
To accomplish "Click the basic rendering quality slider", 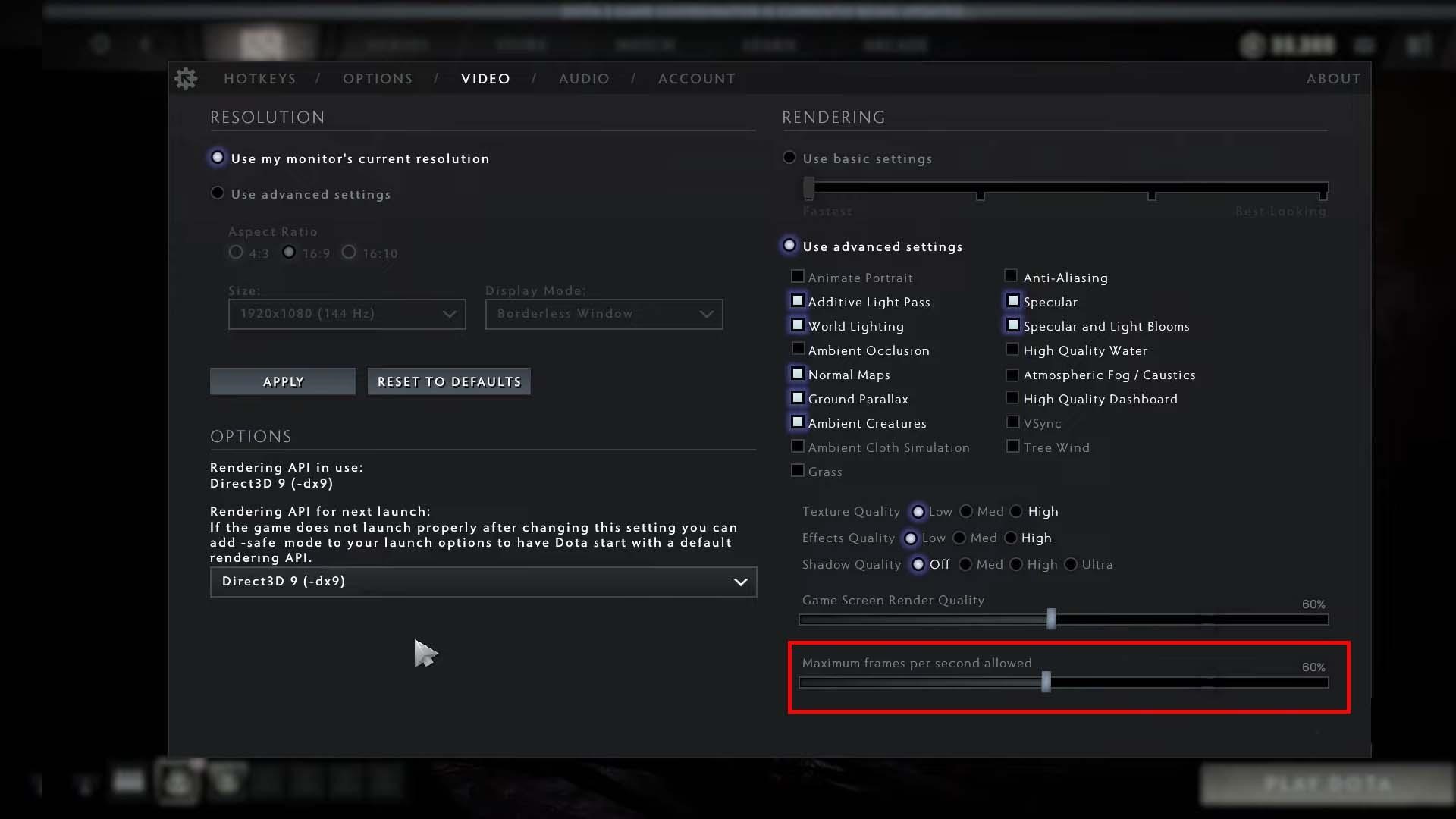I will click(1065, 188).
